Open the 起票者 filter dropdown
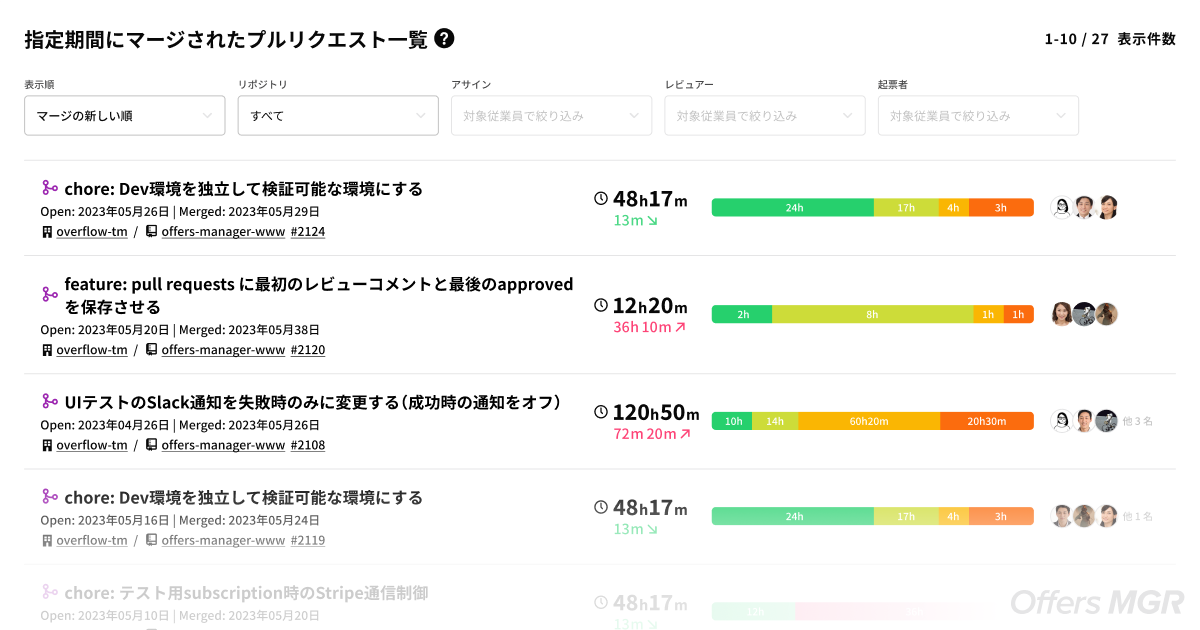The image size is (1200, 630). pyautogui.click(x=978, y=116)
